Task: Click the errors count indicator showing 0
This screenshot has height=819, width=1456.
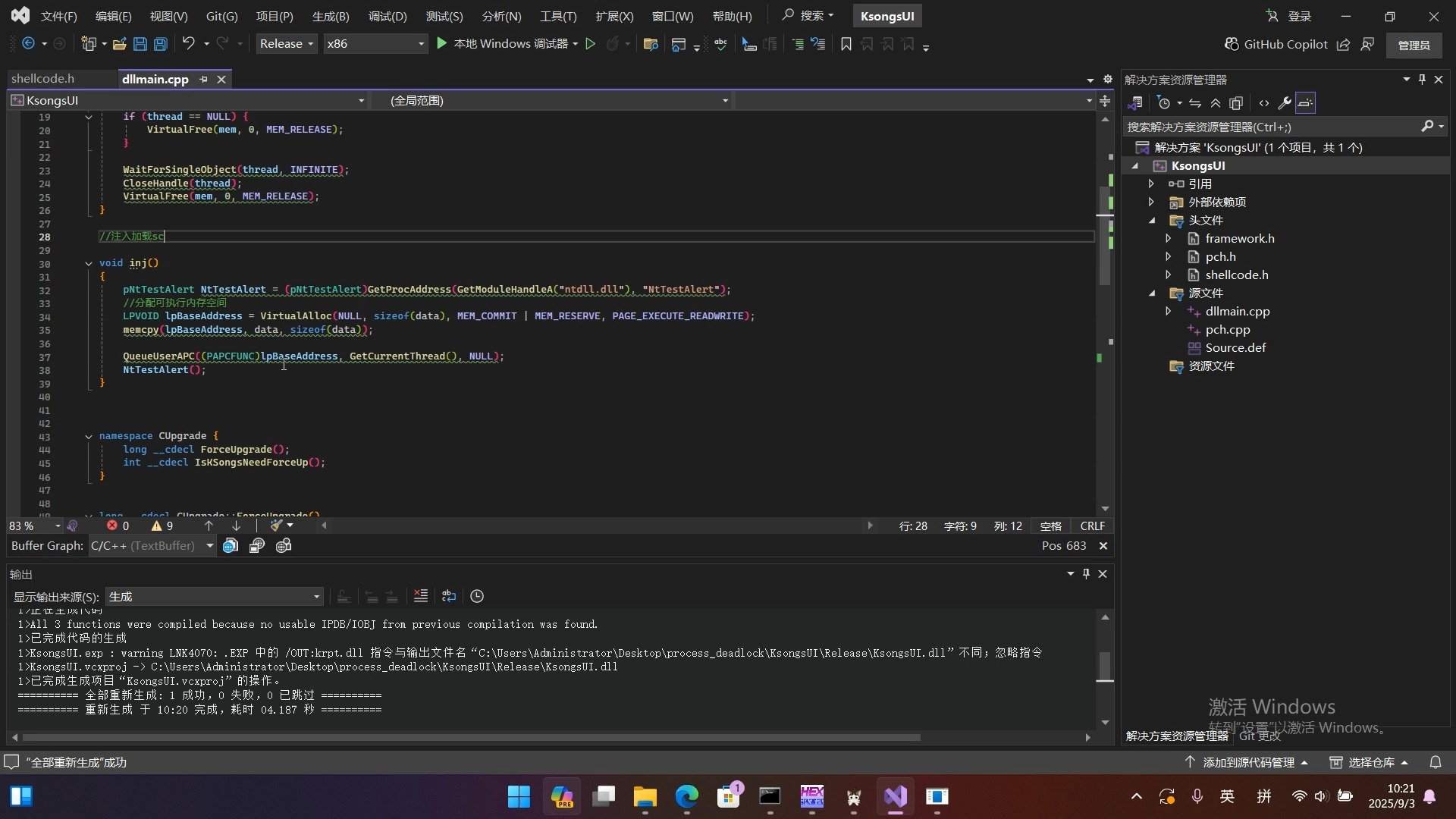Action: (118, 526)
